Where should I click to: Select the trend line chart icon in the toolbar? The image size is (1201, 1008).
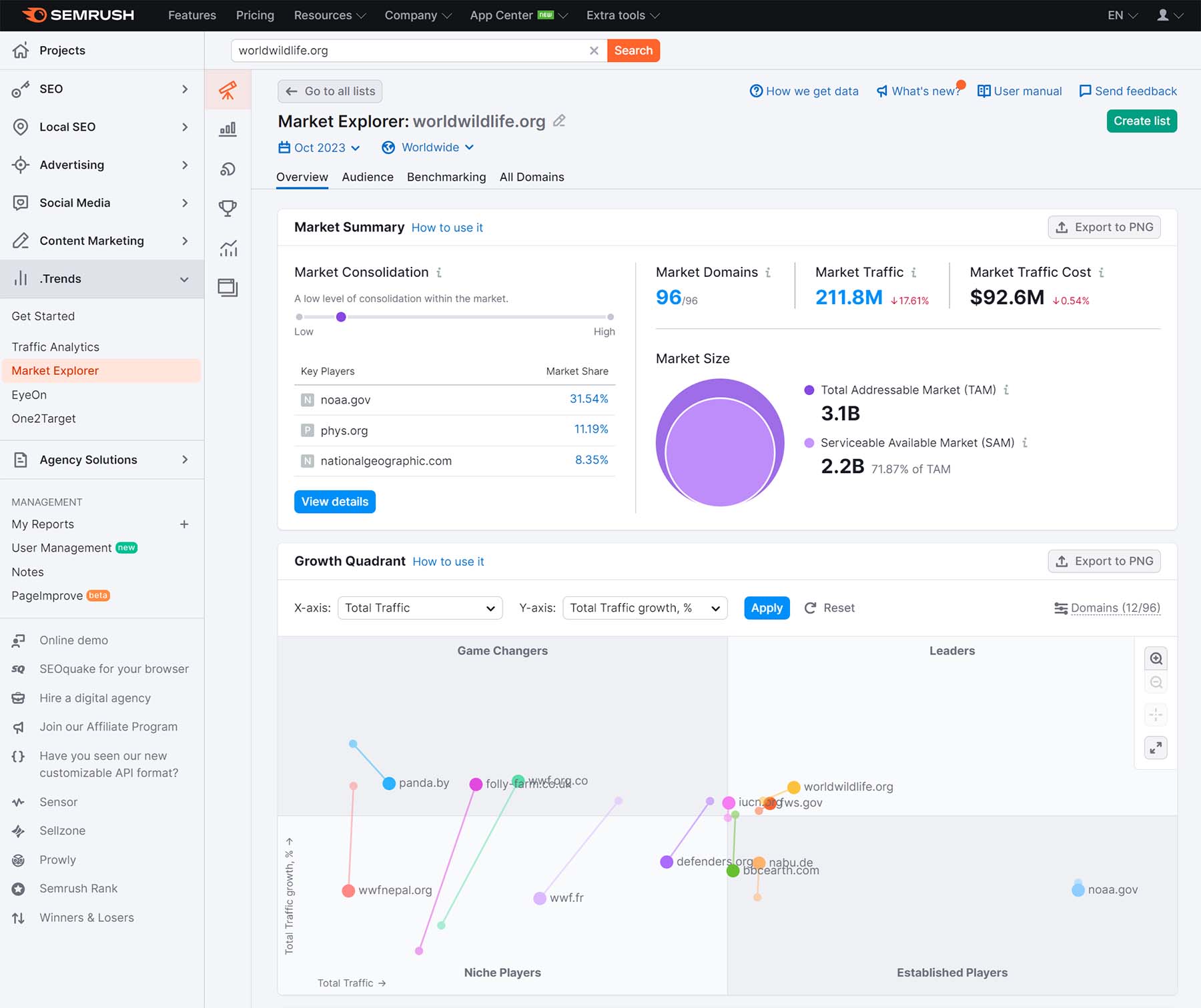tap(228, 249)
